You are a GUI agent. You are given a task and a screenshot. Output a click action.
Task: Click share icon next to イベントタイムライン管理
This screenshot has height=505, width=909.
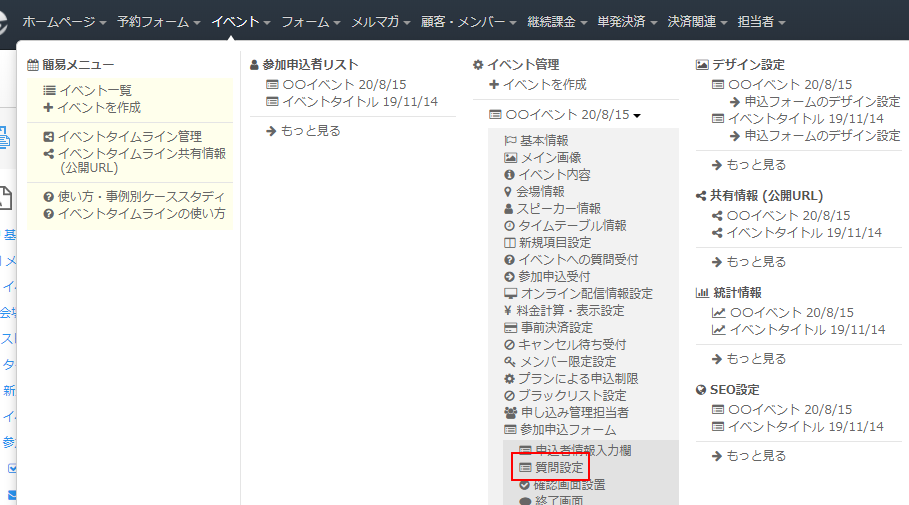[x=49, y=137]
